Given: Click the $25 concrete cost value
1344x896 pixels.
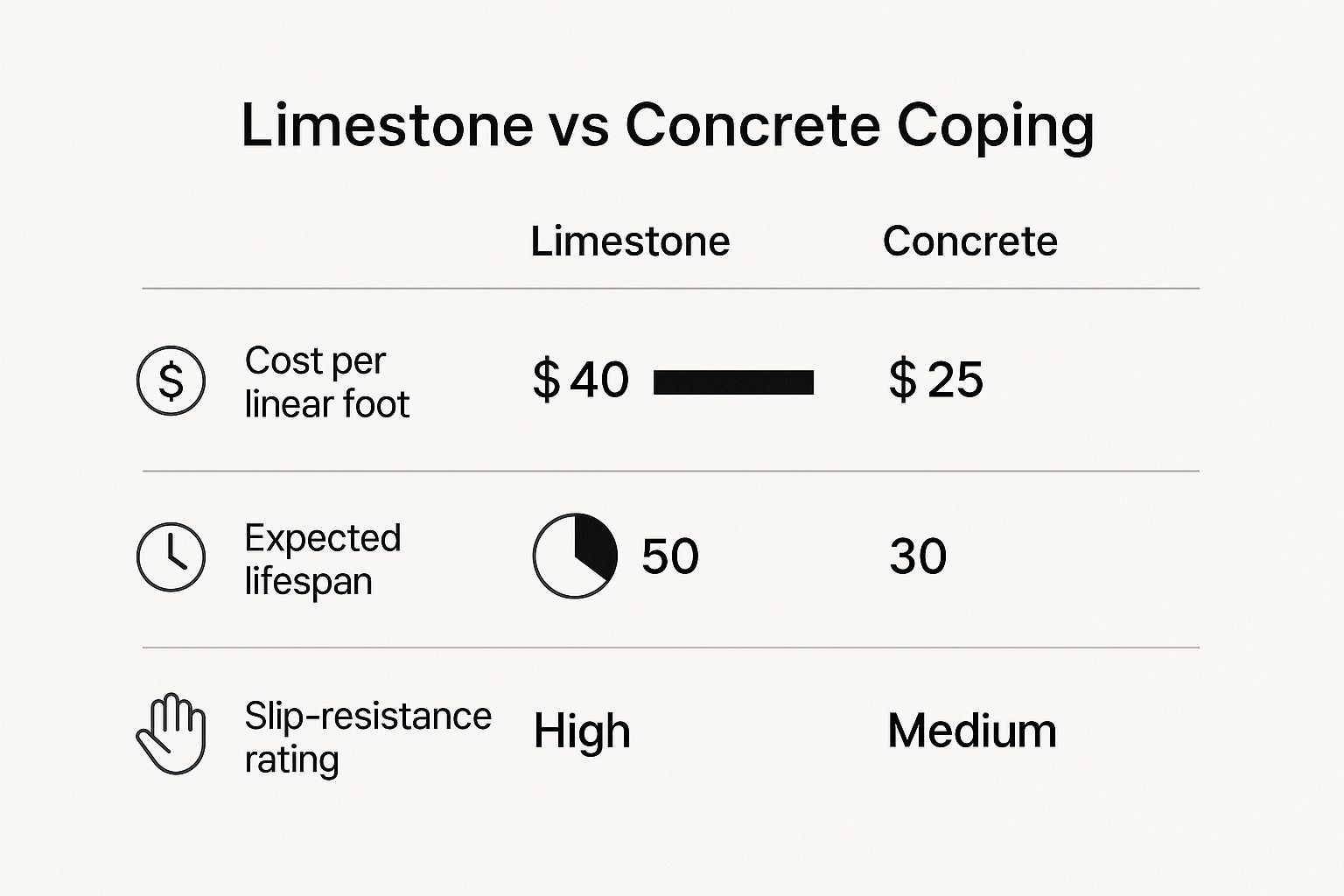Looking at the screenshot, I should (x=935, y=380).
